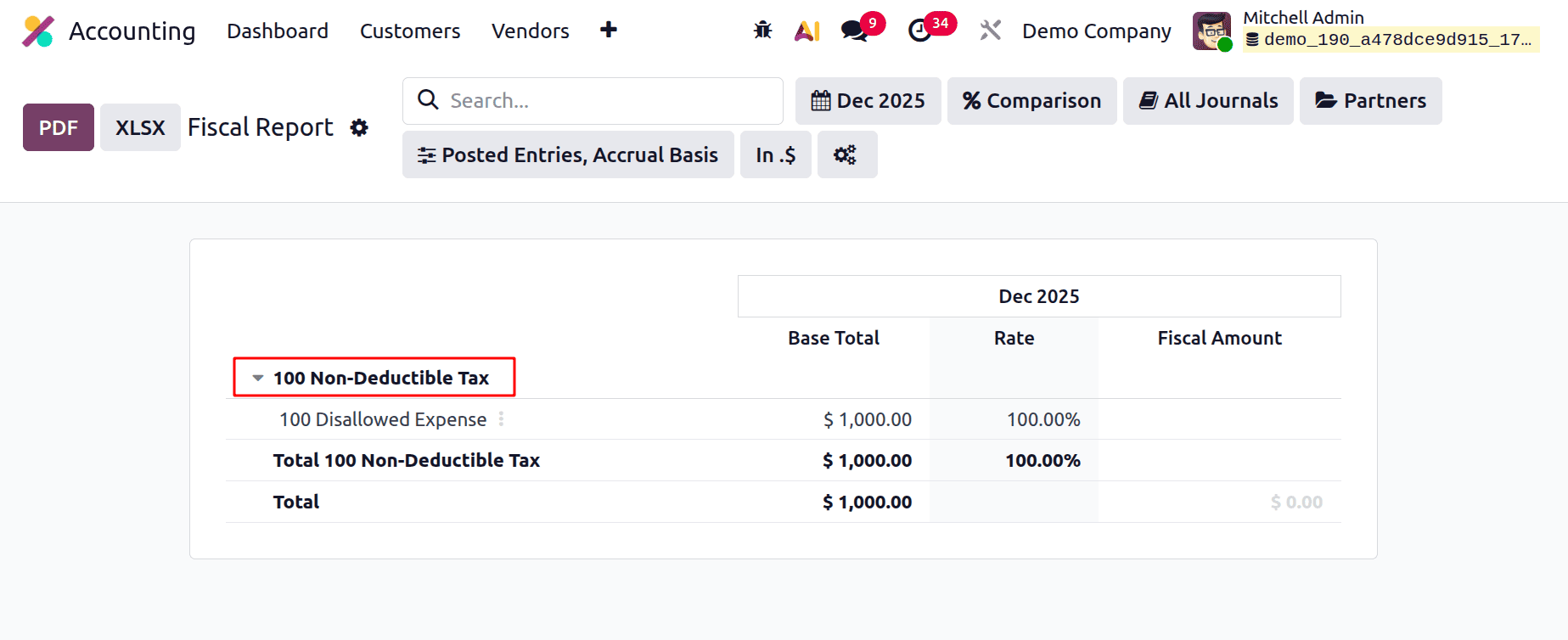Open the Customers menu
The image size is (1568, 640).
pyautogui.click(x=410, y=31)
